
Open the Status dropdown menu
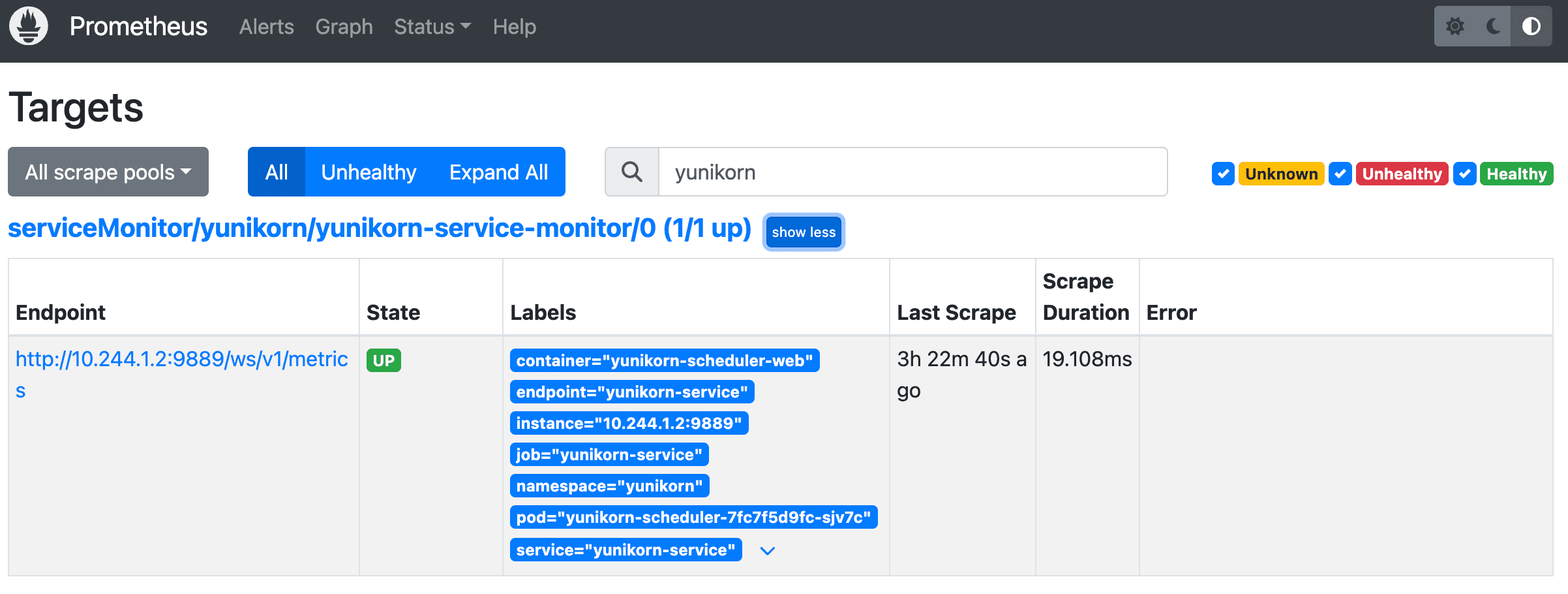(432, 27)
